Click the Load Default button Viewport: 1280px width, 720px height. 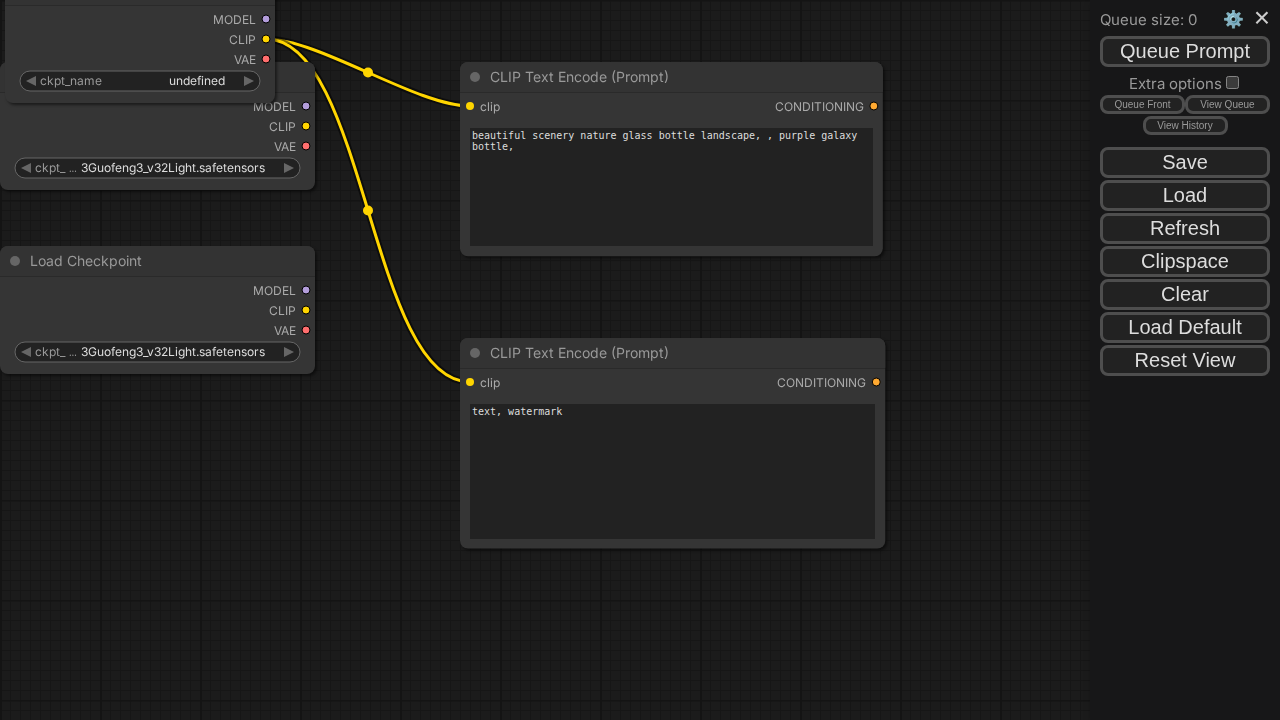(1184, 327)
